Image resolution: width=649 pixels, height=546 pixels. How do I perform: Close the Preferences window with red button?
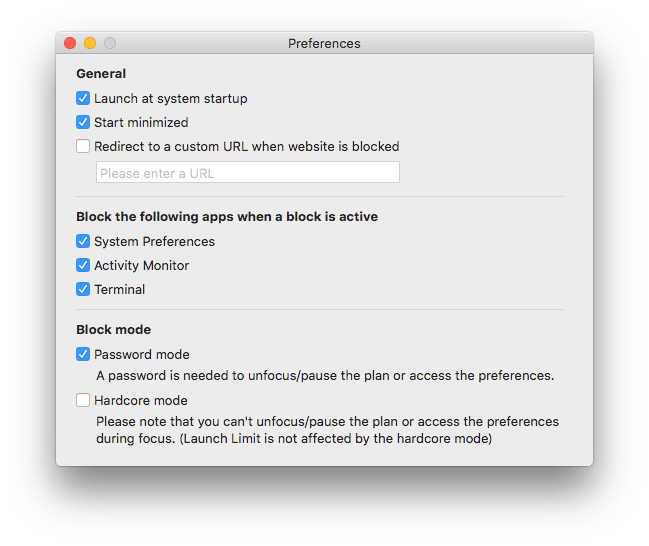(x=70, y=43)
